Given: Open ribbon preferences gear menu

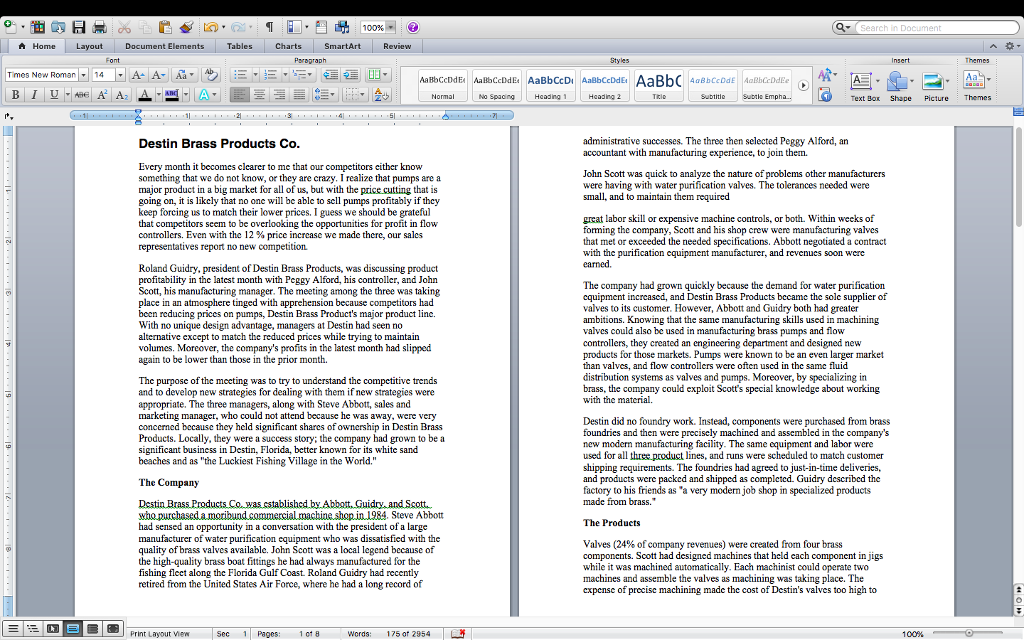Looking at the screenshot, I should [x=1010, y=46].
